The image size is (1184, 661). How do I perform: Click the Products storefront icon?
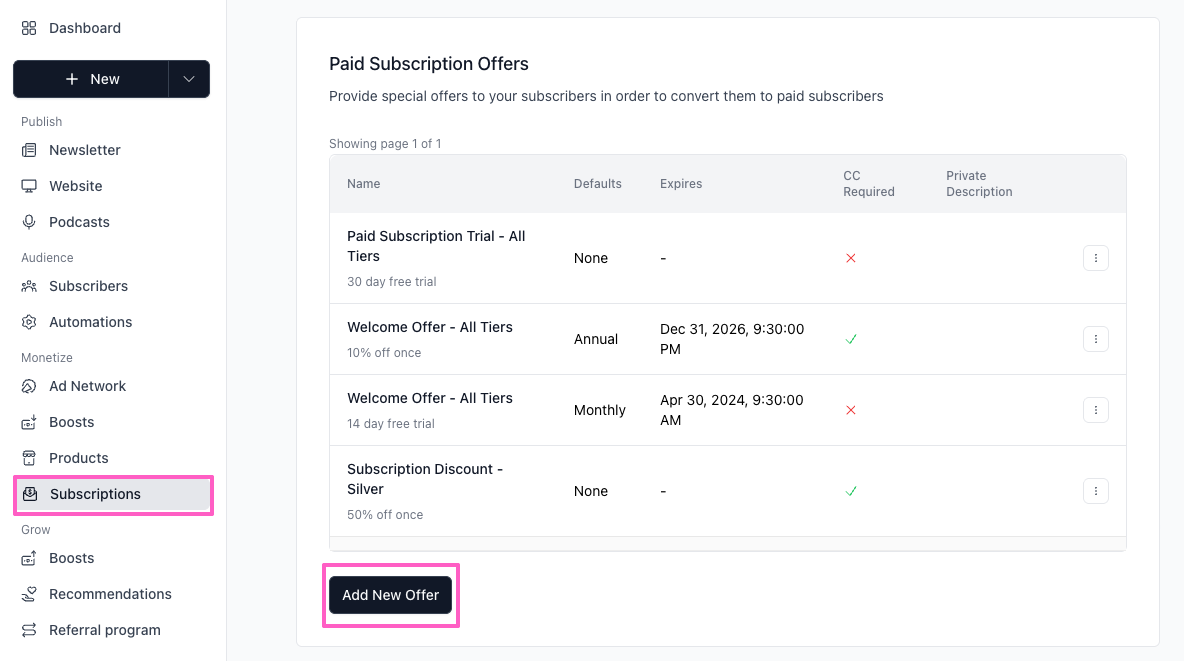29,458
